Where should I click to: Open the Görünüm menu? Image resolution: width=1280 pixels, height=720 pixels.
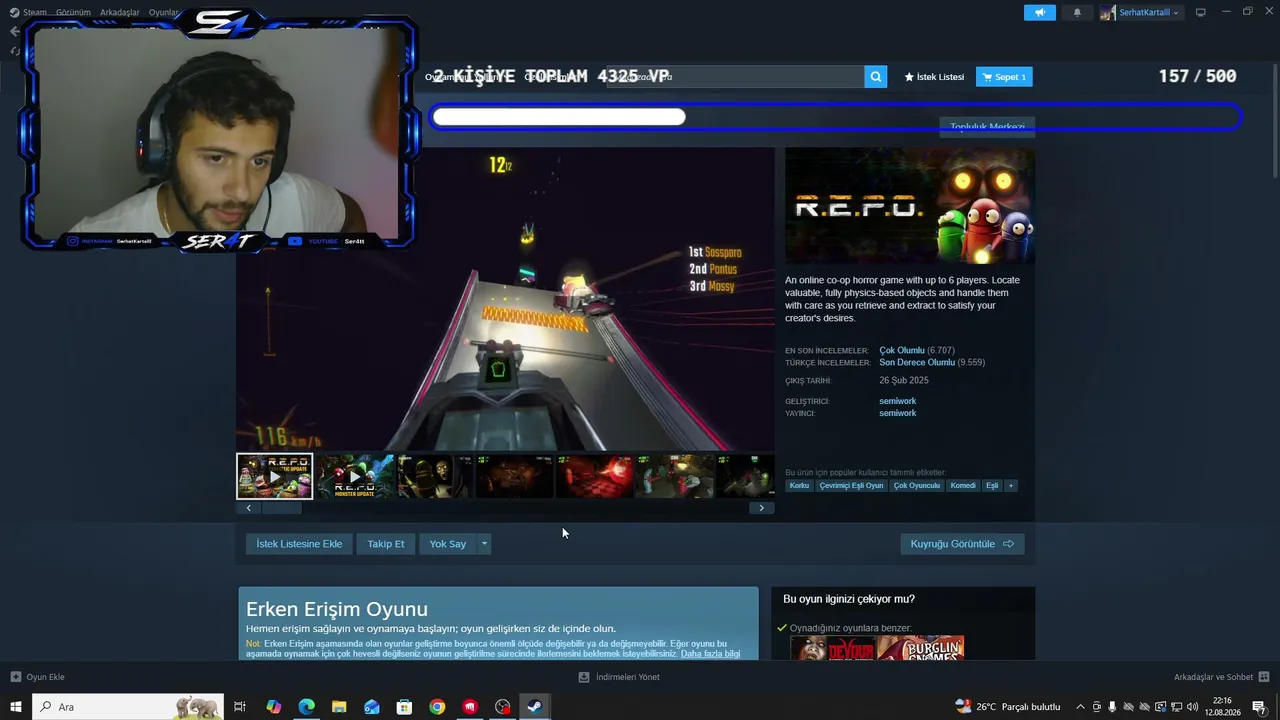coord(73,13)
